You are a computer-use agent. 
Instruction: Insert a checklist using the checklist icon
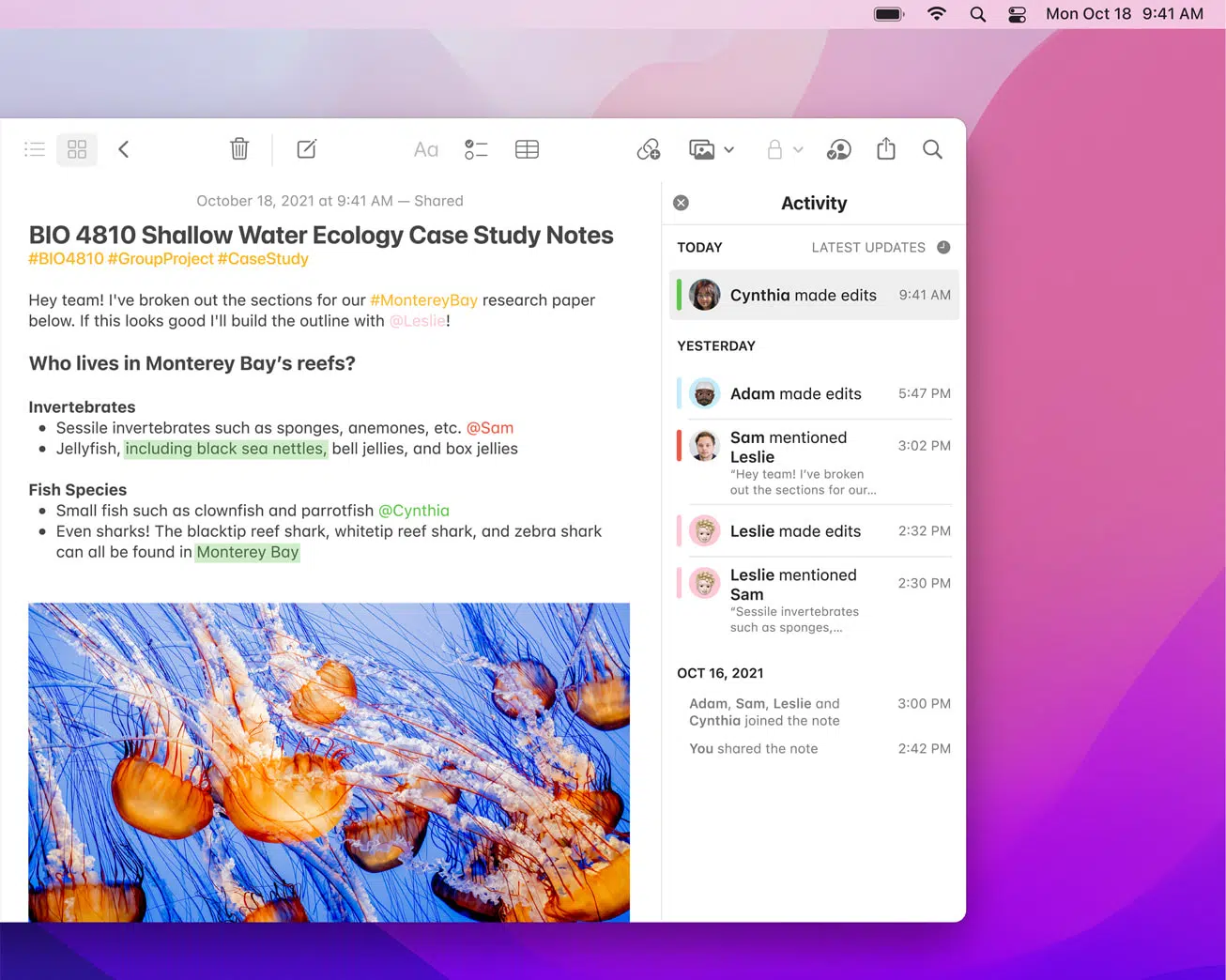[x=476, y=149]
